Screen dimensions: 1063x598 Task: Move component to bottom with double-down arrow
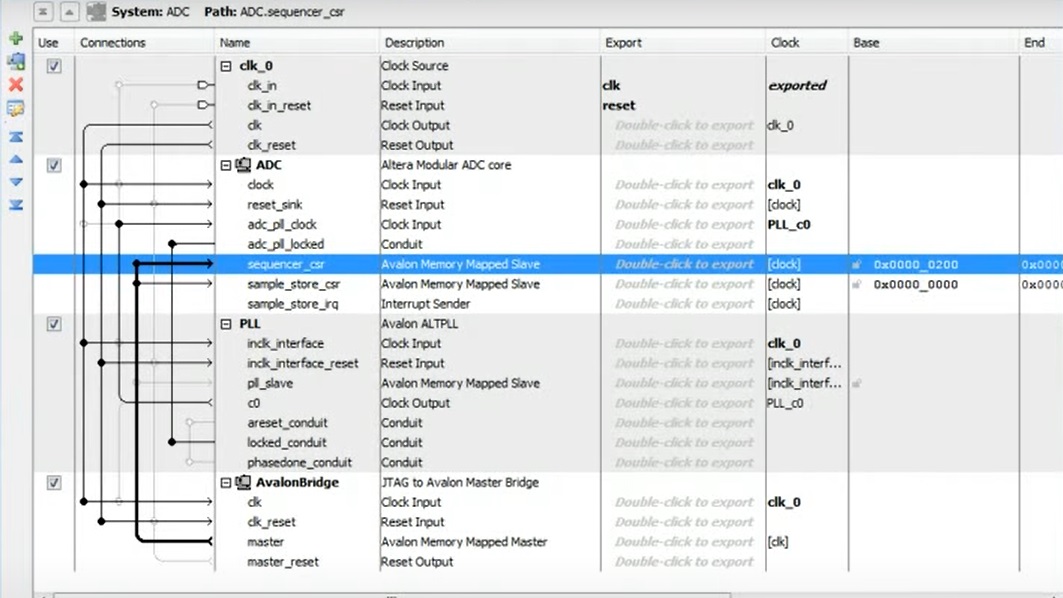point(15,205)
